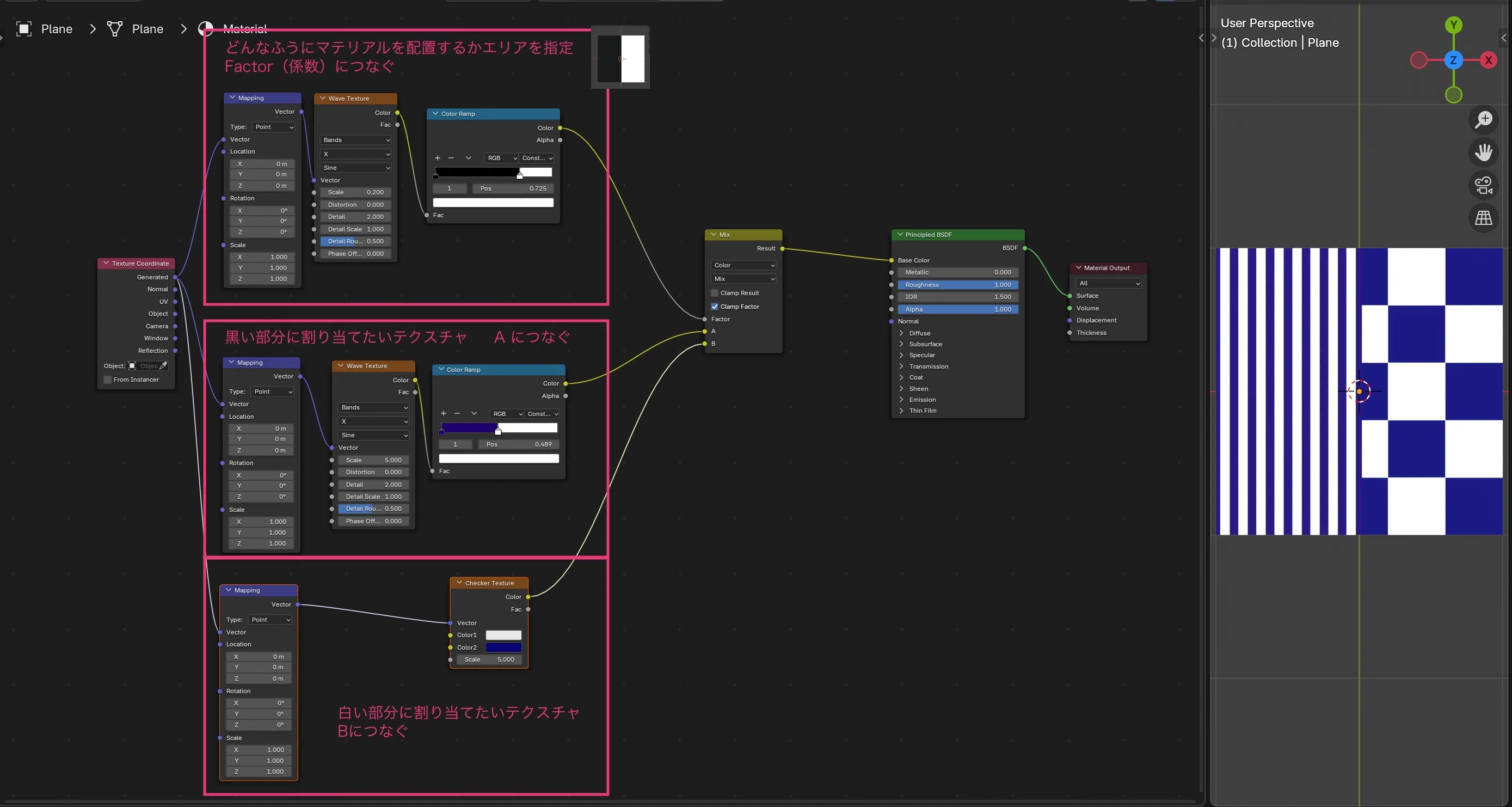
Task: Click the hand pan view icon
Action: tap(1483, 152)
